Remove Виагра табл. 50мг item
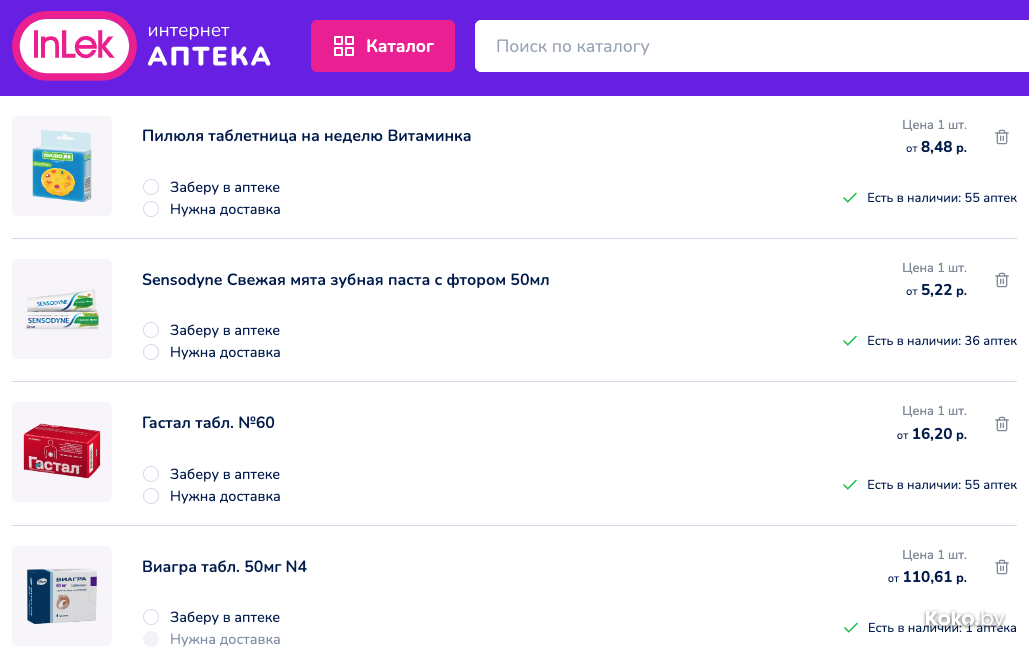The image size is (1029, 654). [1002, 567]
